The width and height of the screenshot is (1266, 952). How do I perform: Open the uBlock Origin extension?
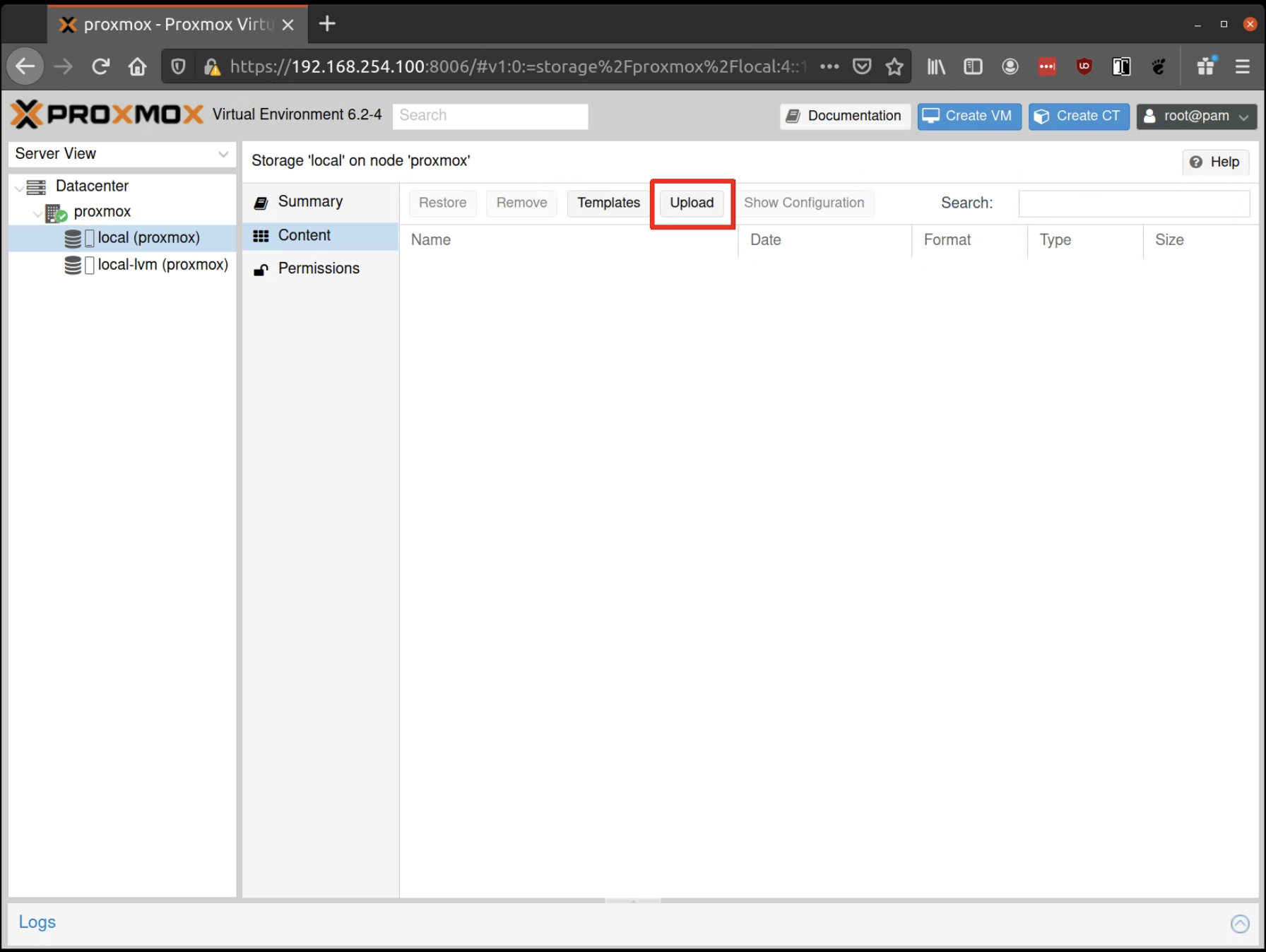[1084, 66]
